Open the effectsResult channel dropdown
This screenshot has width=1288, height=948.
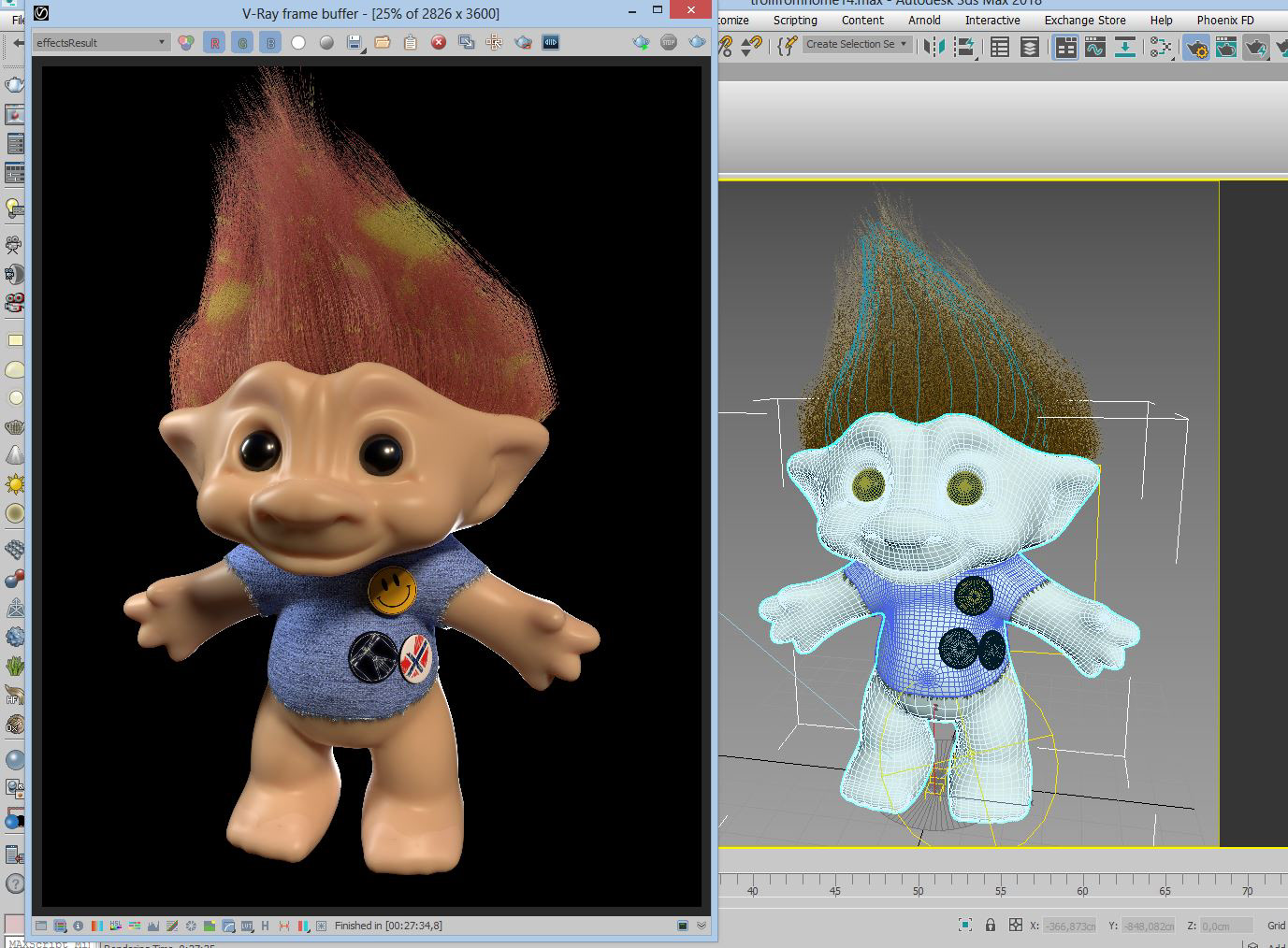[x=101, y=42]
